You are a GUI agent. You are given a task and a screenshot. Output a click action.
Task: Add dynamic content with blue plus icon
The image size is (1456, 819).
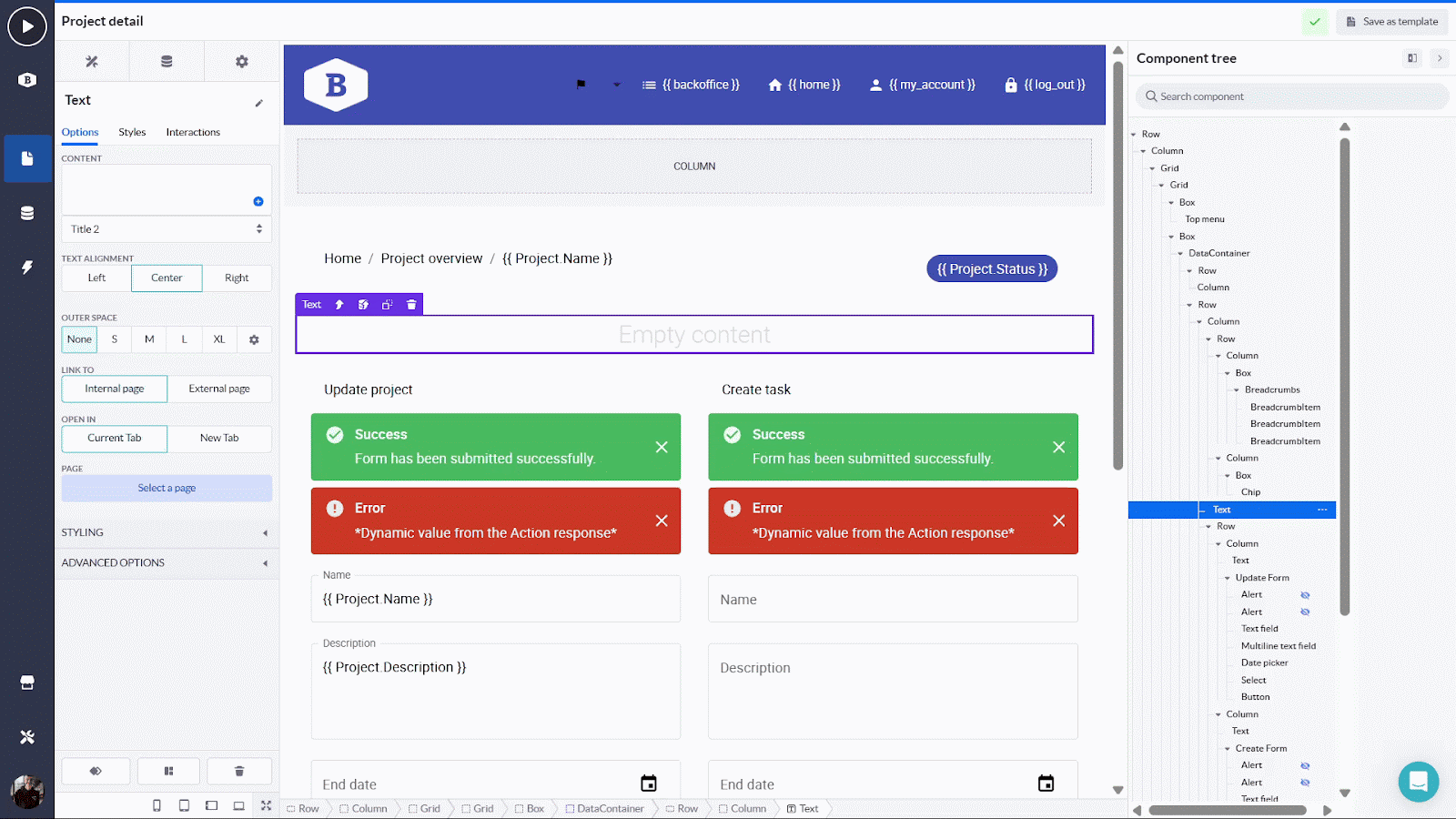[x=258, y=201]
